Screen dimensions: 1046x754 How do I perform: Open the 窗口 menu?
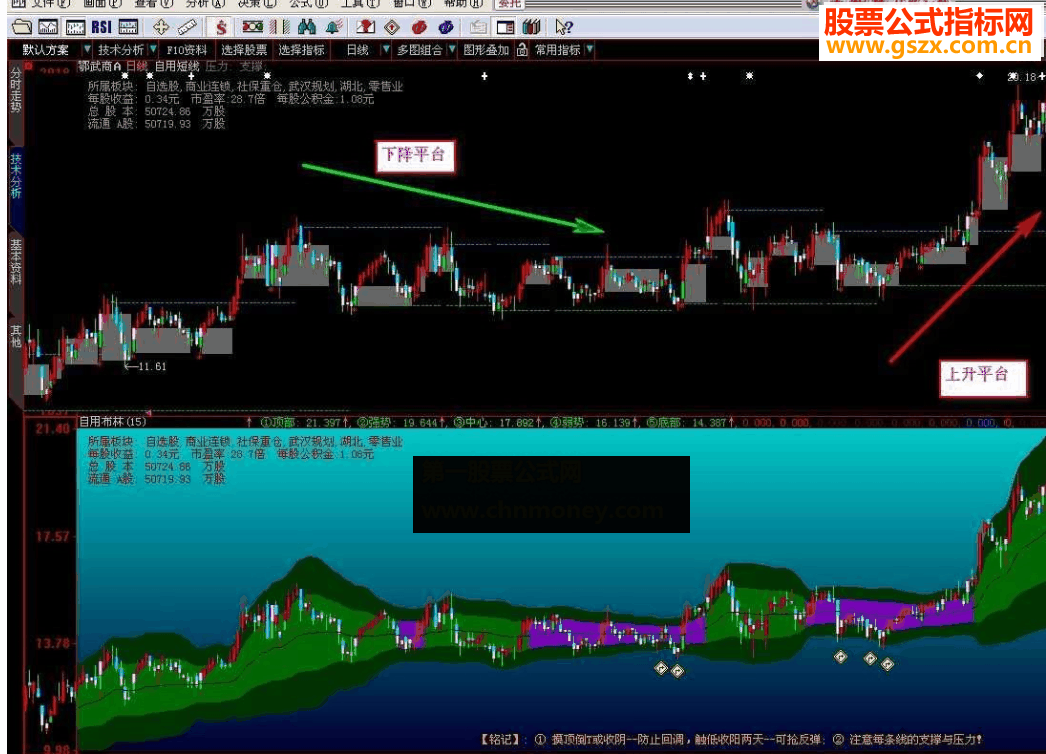[412, 3]
